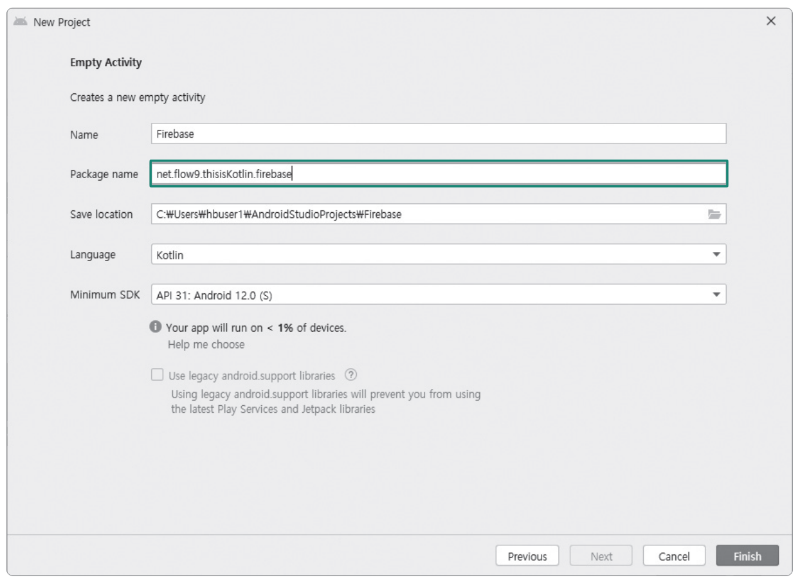The width and height of the screenshot is (800, 581).
Task: Click the 'Creates a new empty activity' description
Action: [x=138, y=97]
